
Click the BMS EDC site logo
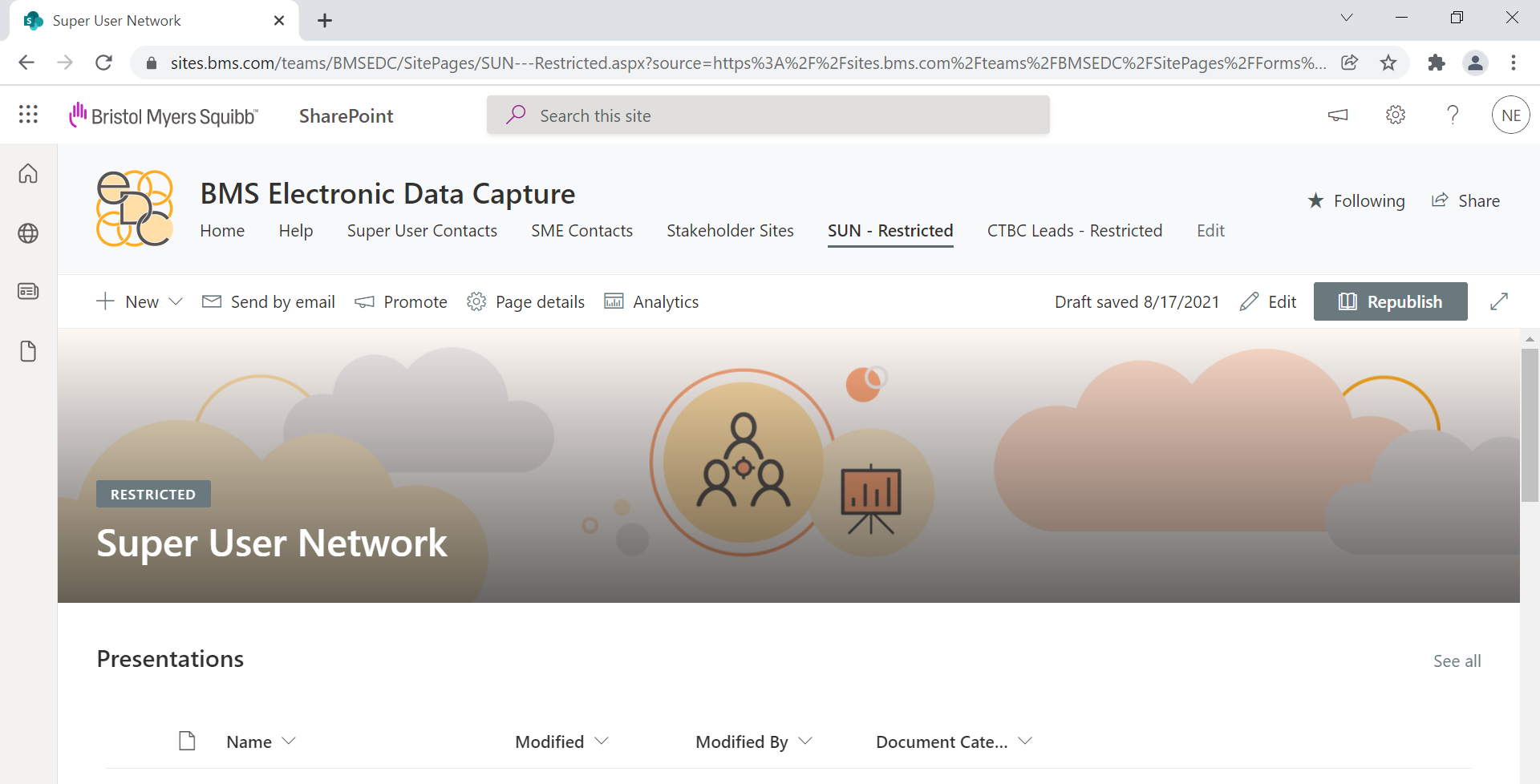click(135, 208)
